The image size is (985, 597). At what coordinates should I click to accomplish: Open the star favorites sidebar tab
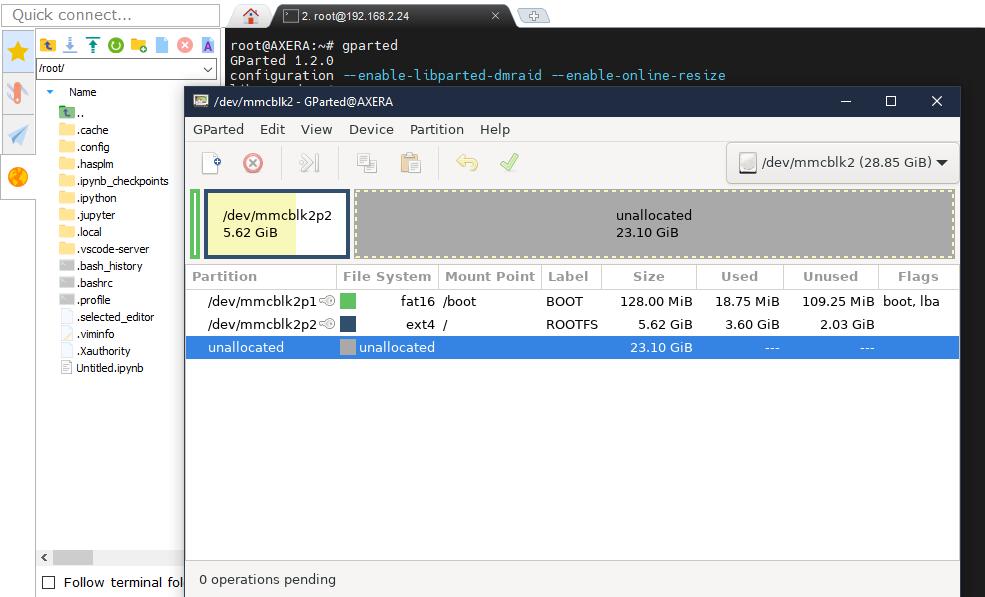point(18,52)
